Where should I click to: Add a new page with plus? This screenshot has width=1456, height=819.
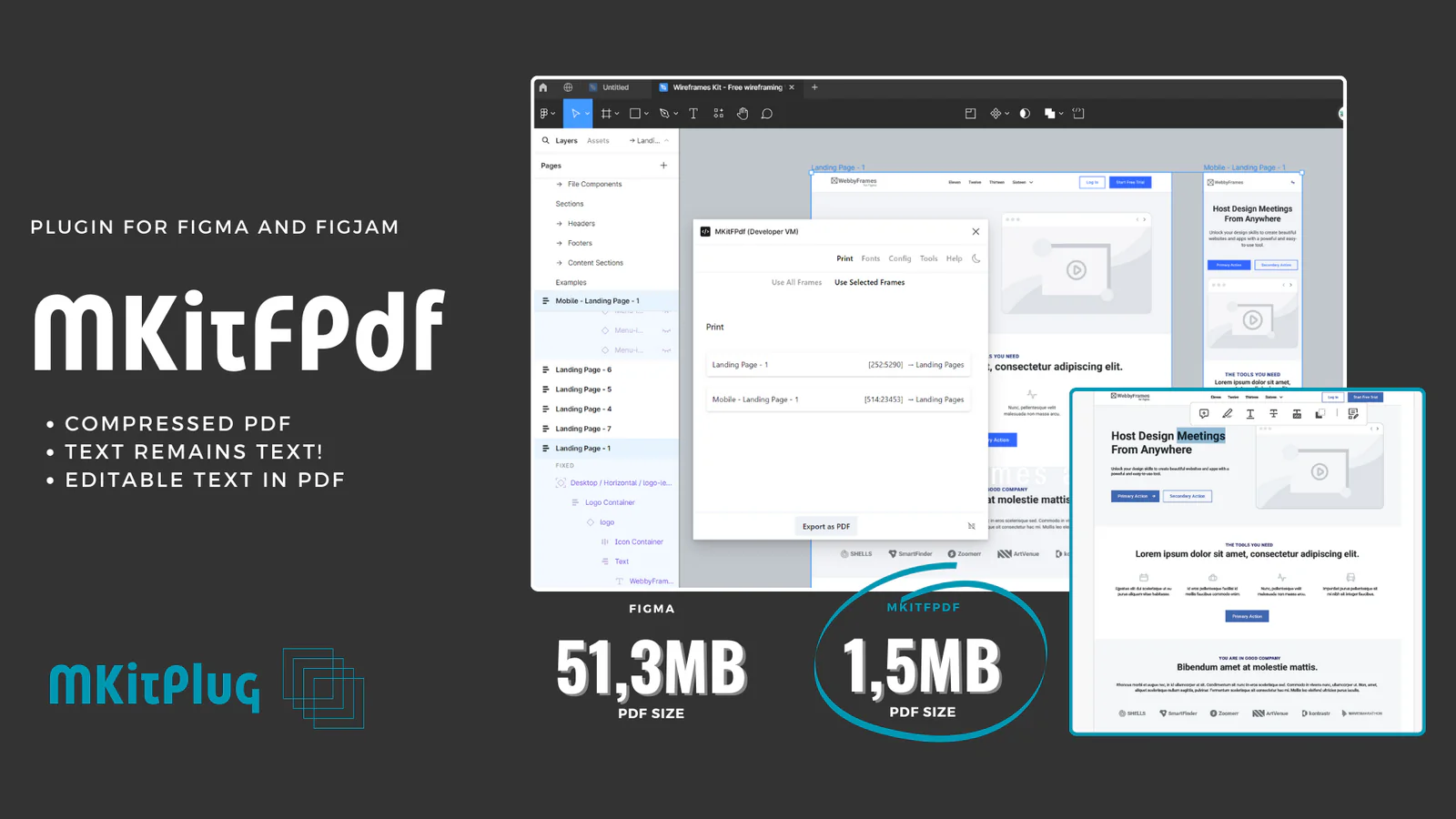pyautogui.click(x=663, y=166)
